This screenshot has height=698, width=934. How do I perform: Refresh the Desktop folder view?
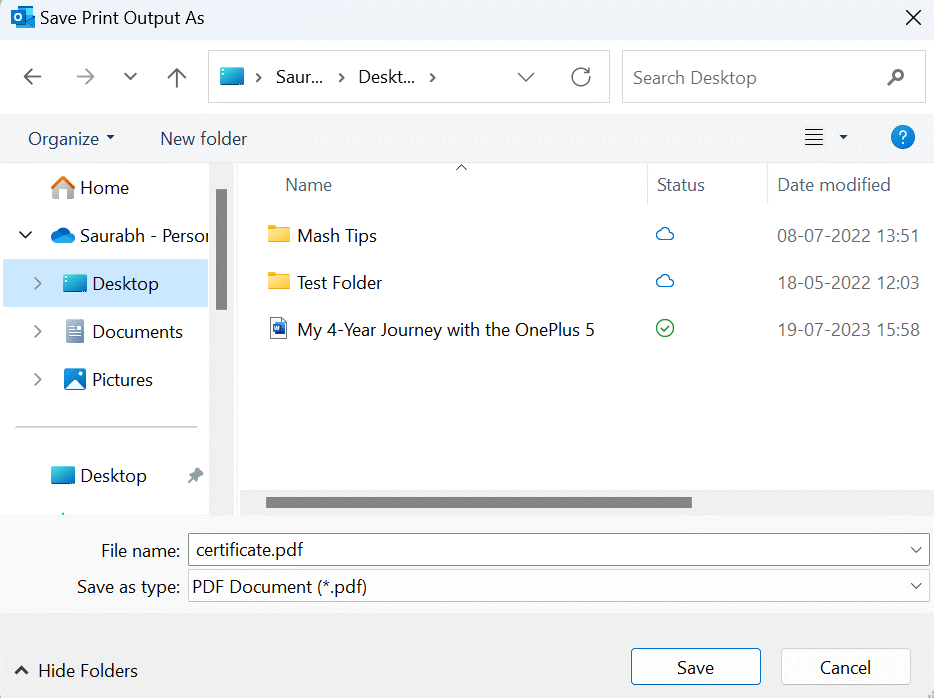coord(581,77)
